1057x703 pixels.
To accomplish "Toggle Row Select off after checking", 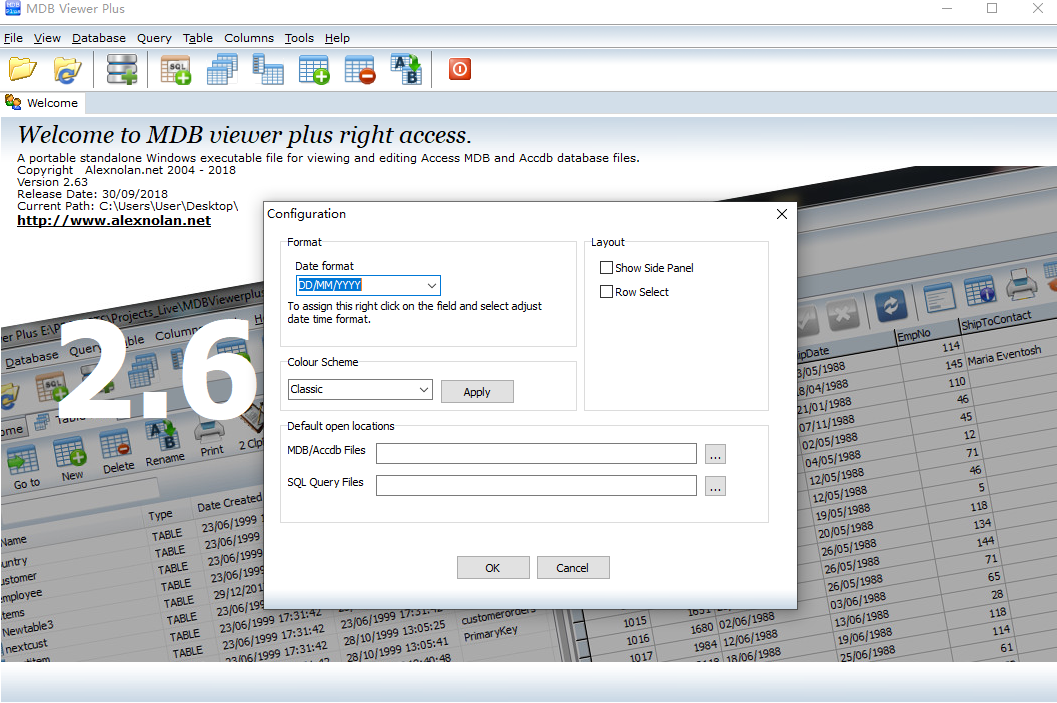I will (606, 292).
